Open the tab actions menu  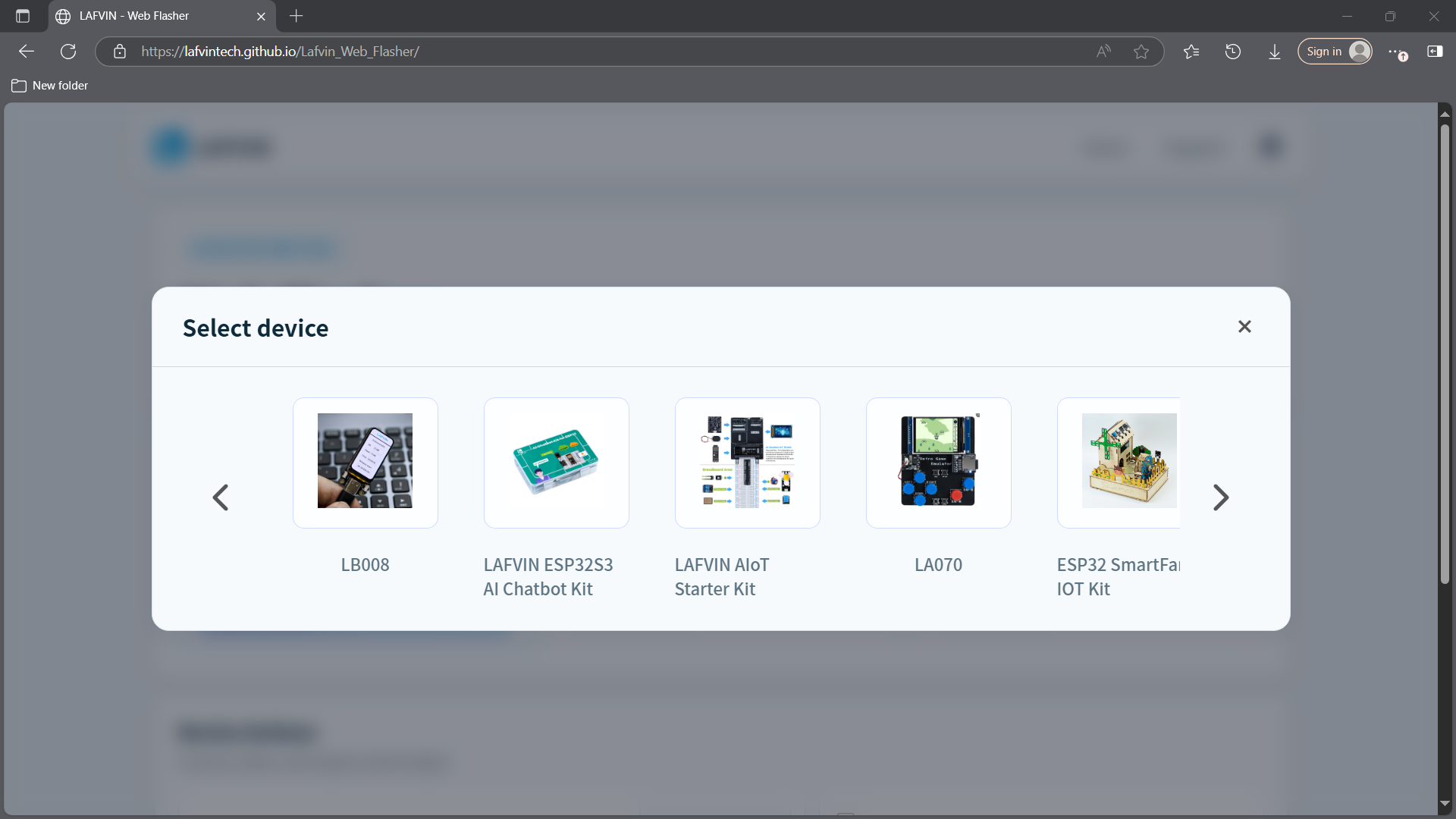(23, 16)
